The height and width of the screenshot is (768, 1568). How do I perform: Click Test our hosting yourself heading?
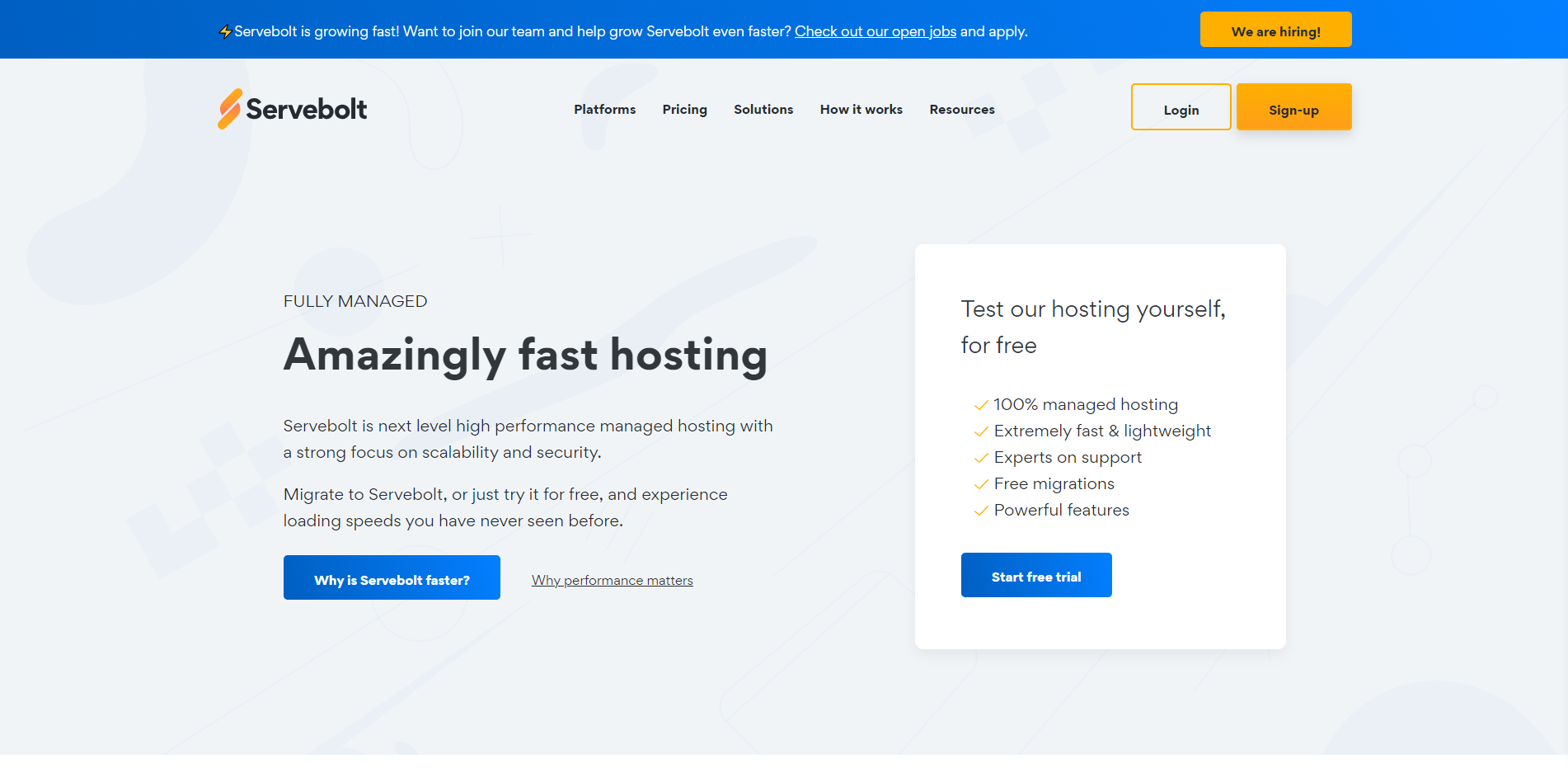click(x=1093, y=327)
